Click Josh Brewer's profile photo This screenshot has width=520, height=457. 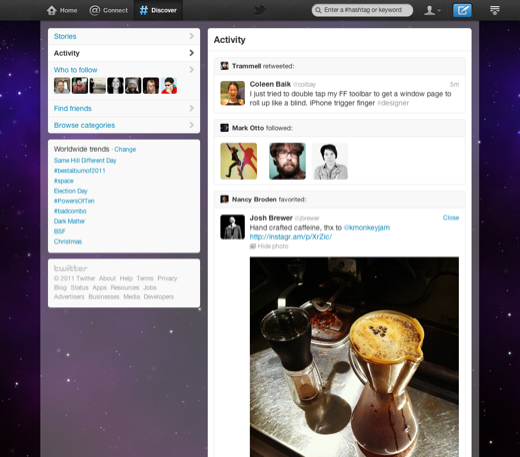(x=232, y=227)
